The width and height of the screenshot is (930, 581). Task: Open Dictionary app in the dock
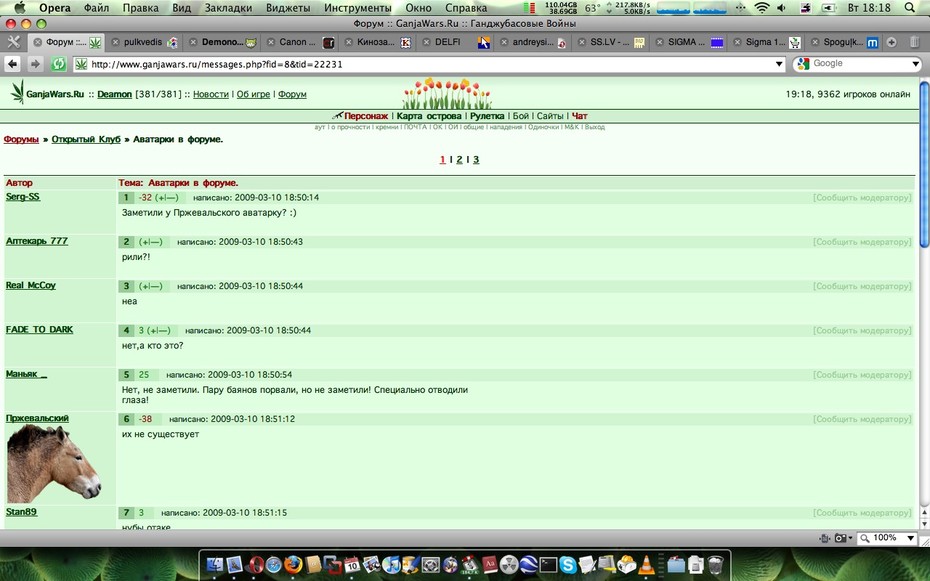489,564
